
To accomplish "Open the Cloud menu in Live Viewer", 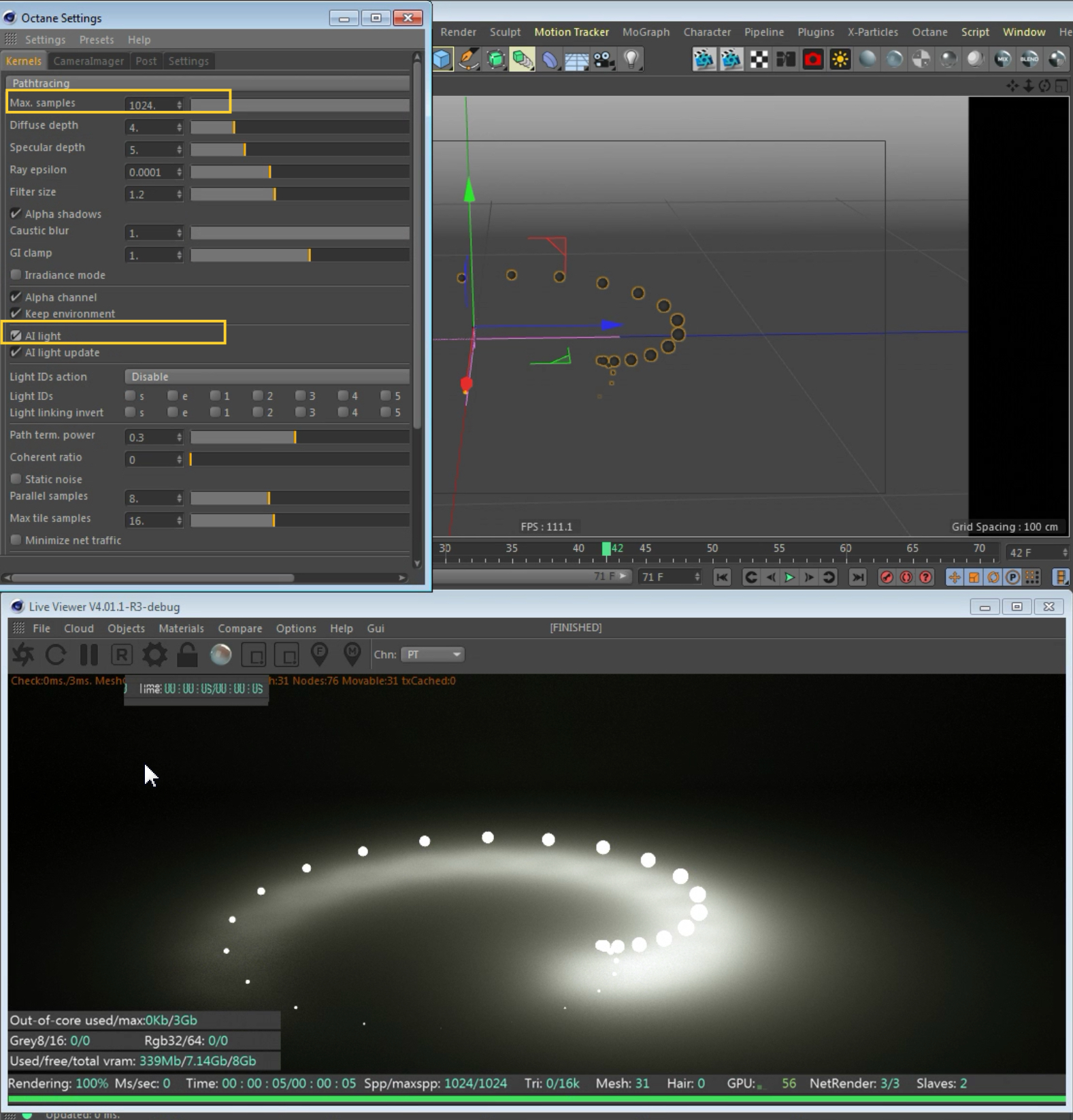I will point(79,628).
